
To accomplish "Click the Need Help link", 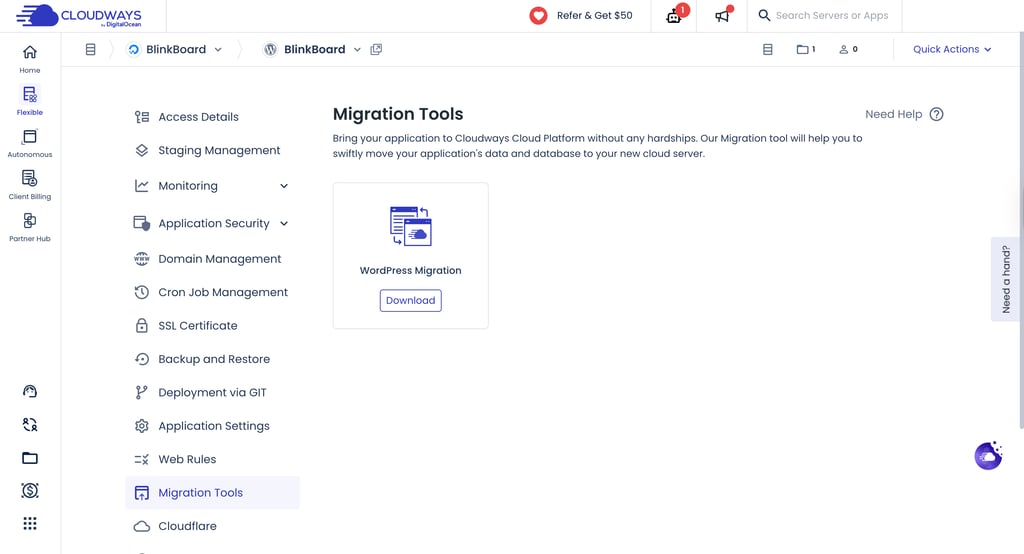I will coord(893,114).
